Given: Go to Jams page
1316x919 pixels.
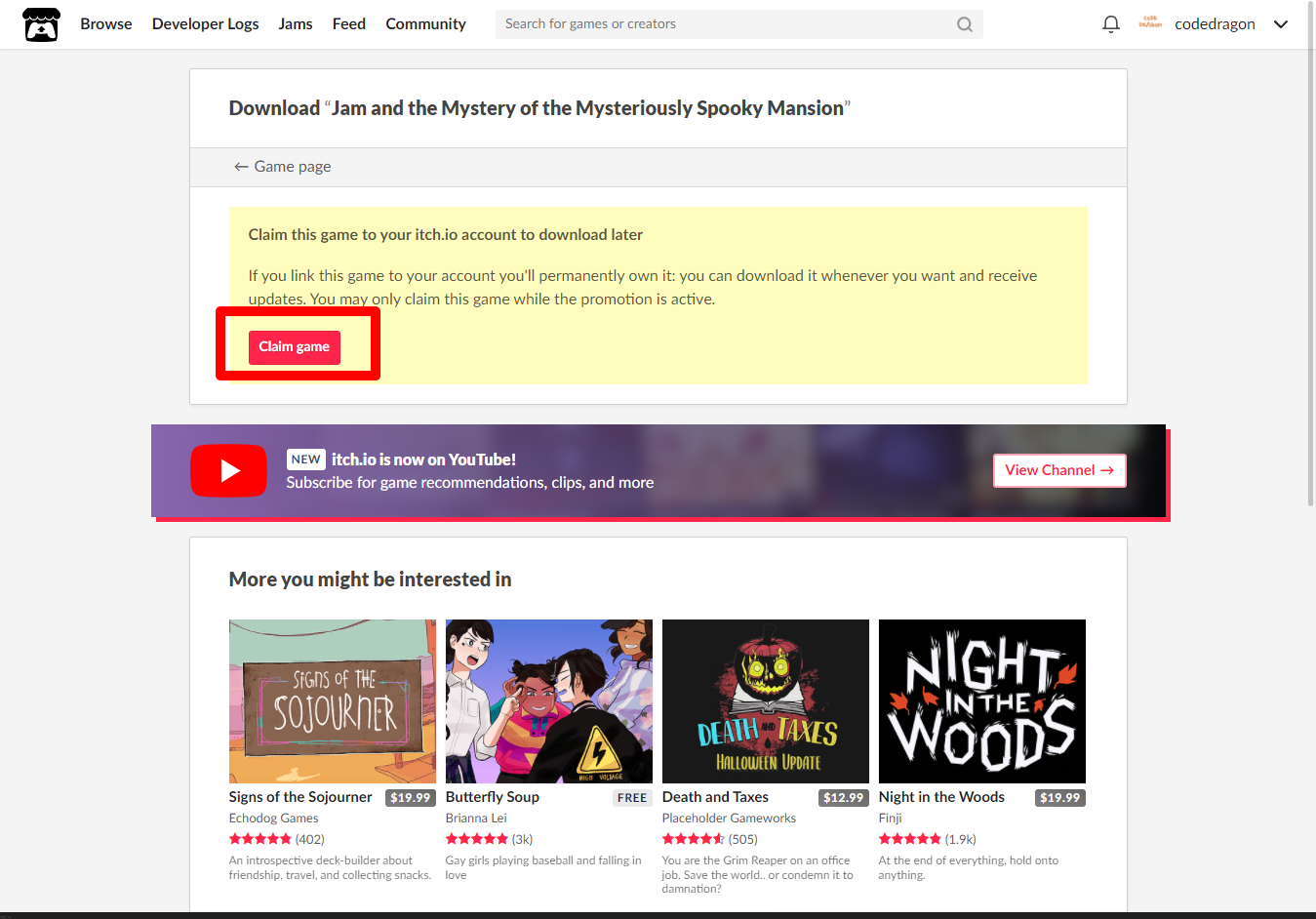Looking at the screenshot, I should (x=296, y=24).
